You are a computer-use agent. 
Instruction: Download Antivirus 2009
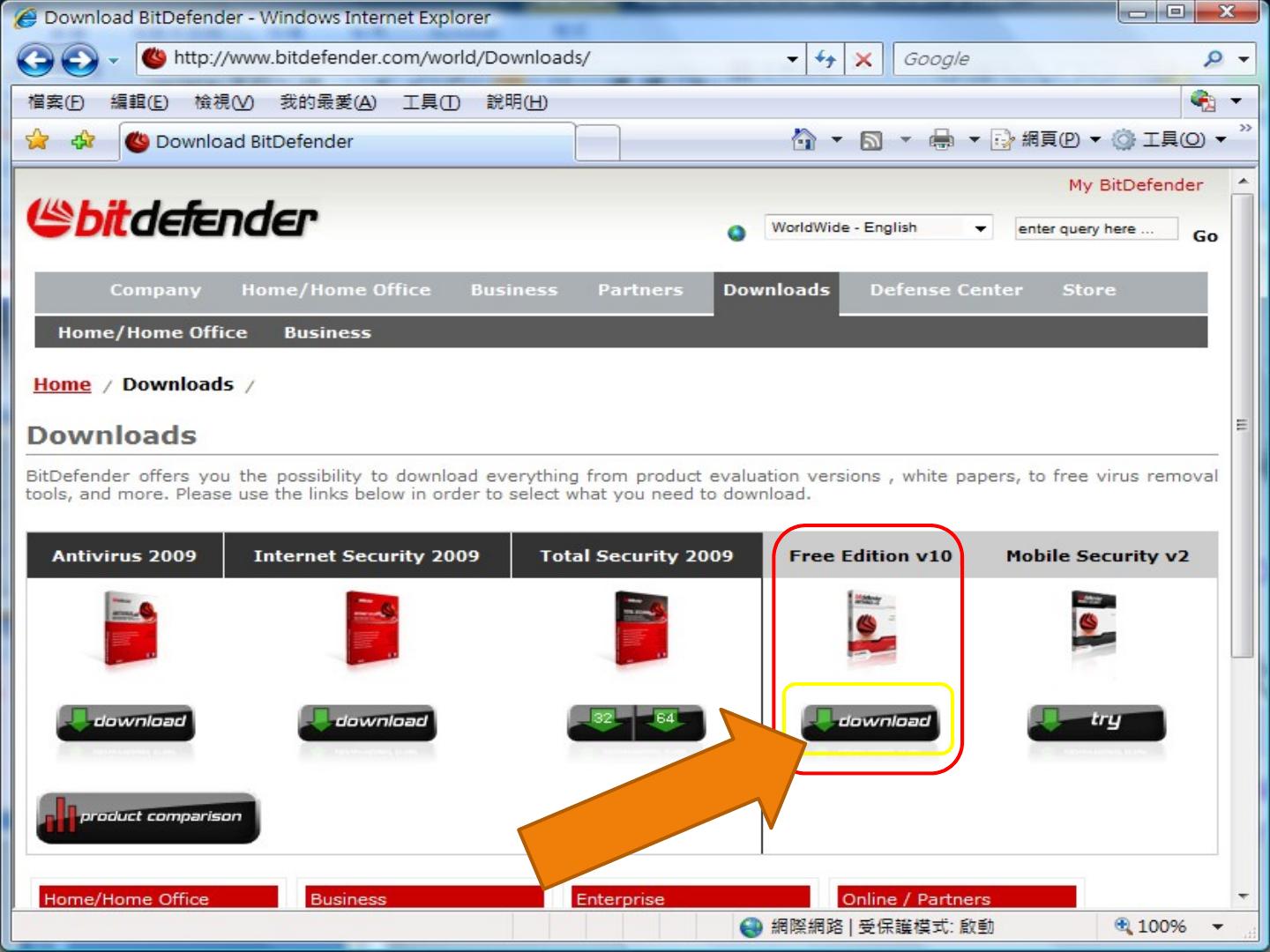[125, 723]
